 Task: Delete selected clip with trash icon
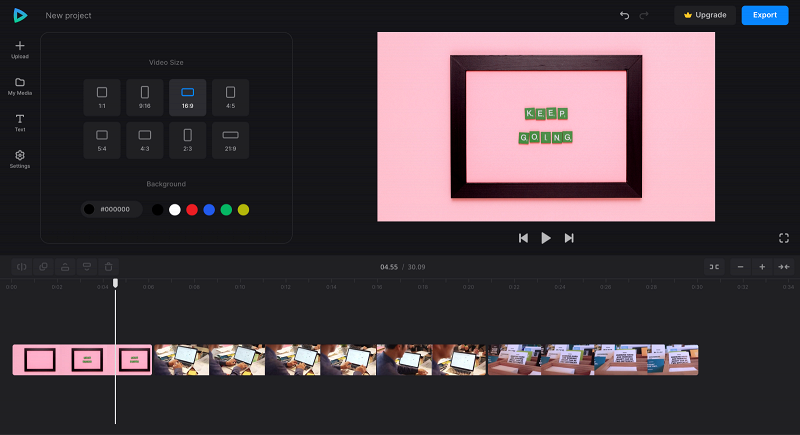108,267
